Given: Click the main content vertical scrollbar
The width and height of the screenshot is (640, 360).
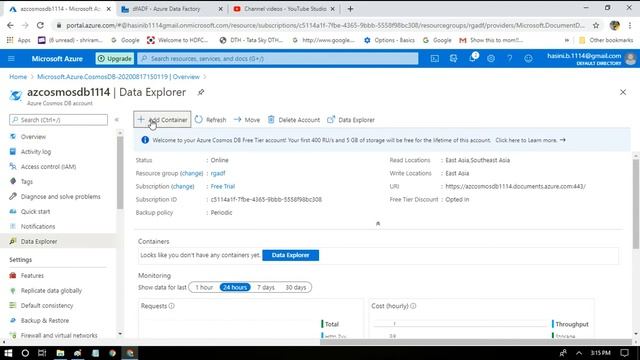Looking at the screenshot, I should pos(636,204).
